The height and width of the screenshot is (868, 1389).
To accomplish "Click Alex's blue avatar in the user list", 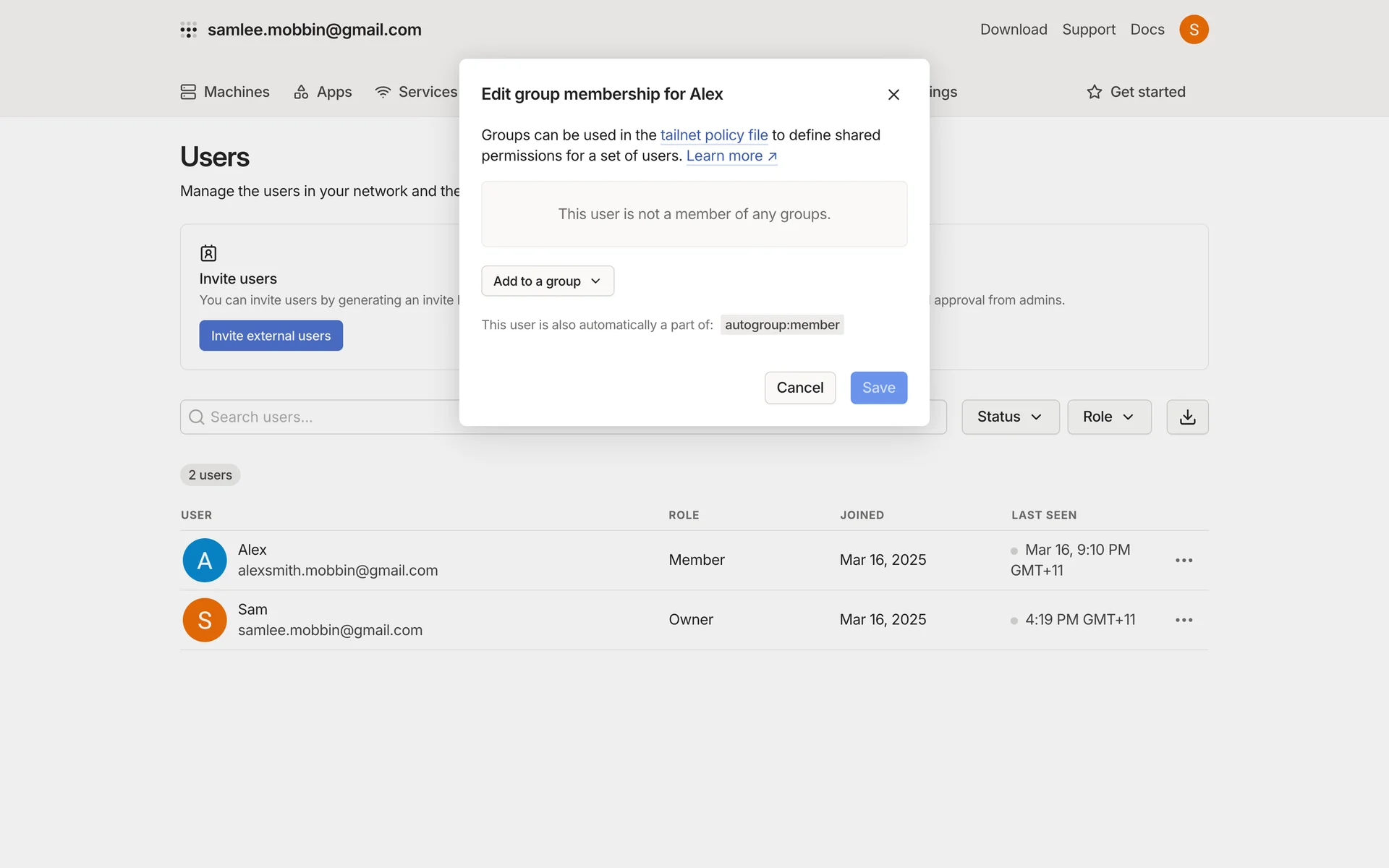I will (205, 561).
